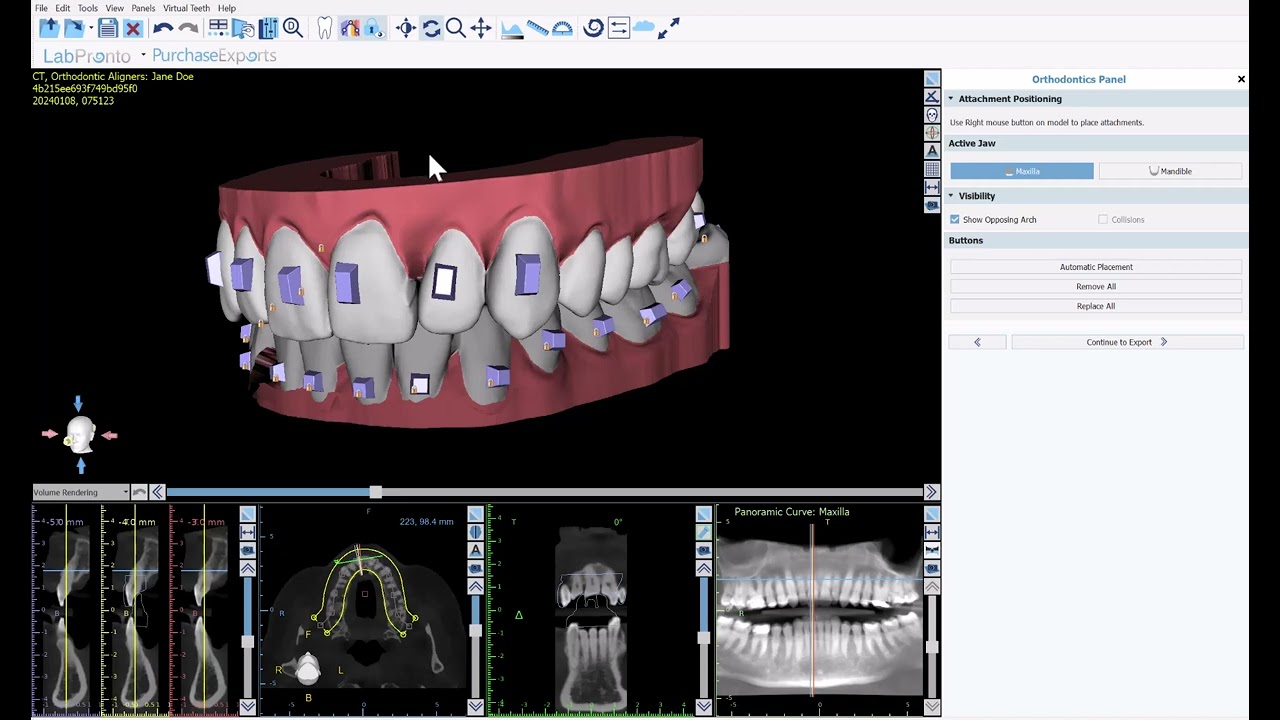
Task: Click the Redo arrow in the toolbar
Action: (188, 29)
